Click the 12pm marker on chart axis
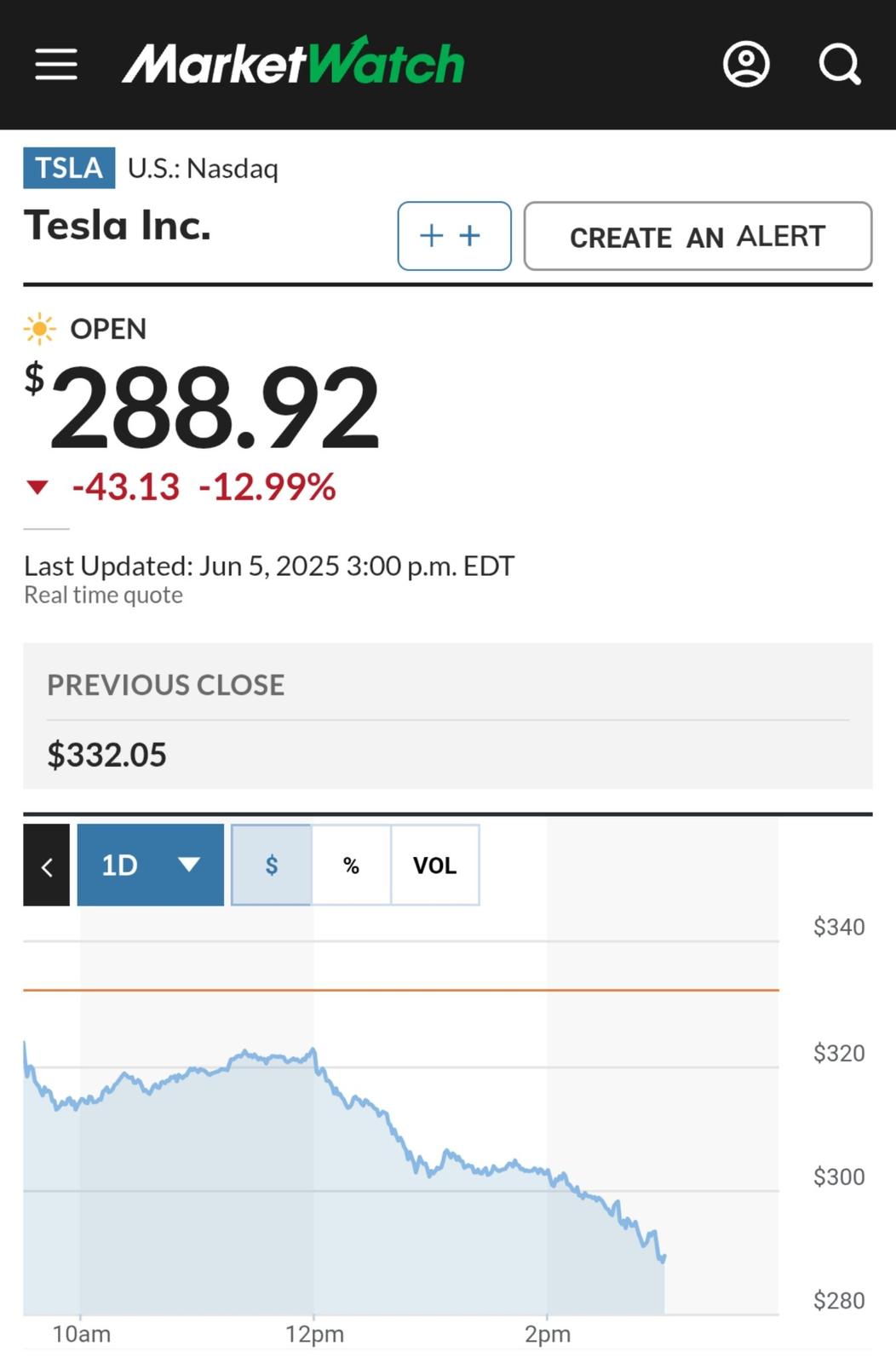Viewport: 896px width, 1363px height. [x=314, y=1334]
